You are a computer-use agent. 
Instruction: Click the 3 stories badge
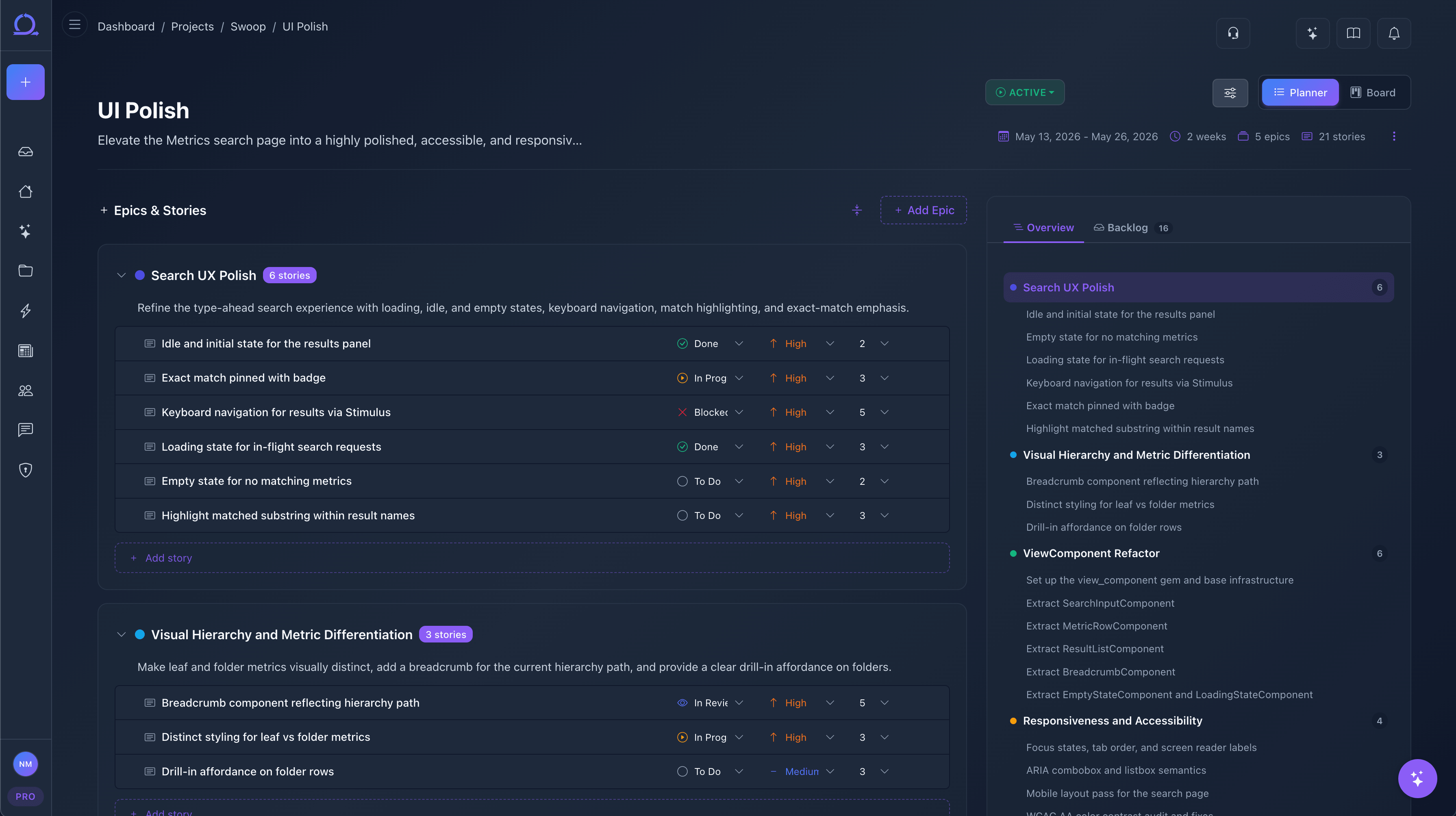(445, 635)
